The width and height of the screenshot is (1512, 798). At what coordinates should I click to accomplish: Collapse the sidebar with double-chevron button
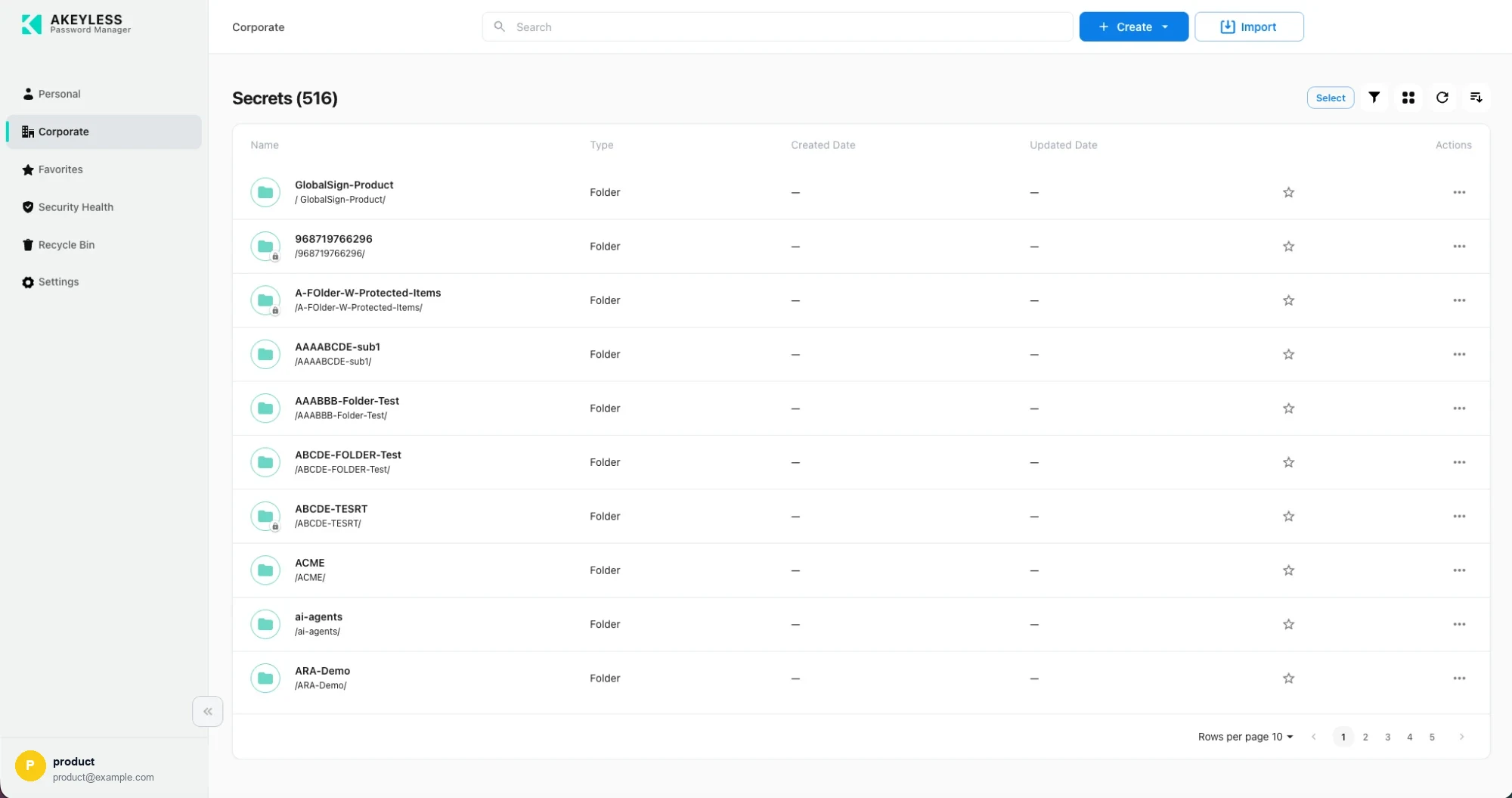point(207,711)
